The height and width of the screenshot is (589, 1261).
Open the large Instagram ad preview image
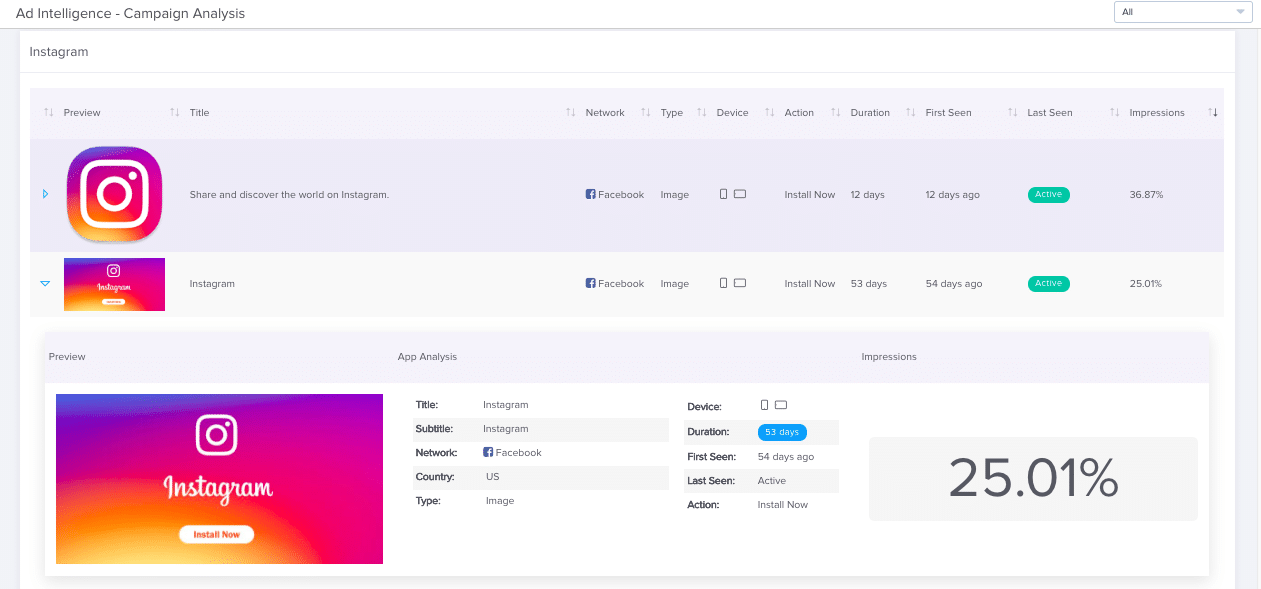(219, 479)
